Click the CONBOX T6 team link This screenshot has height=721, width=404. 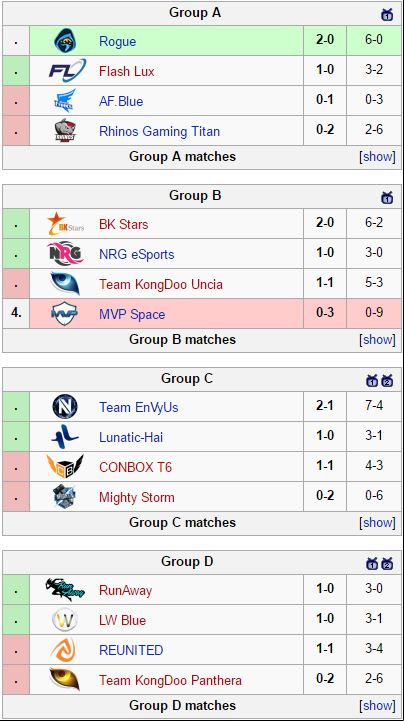coord(136,467)
